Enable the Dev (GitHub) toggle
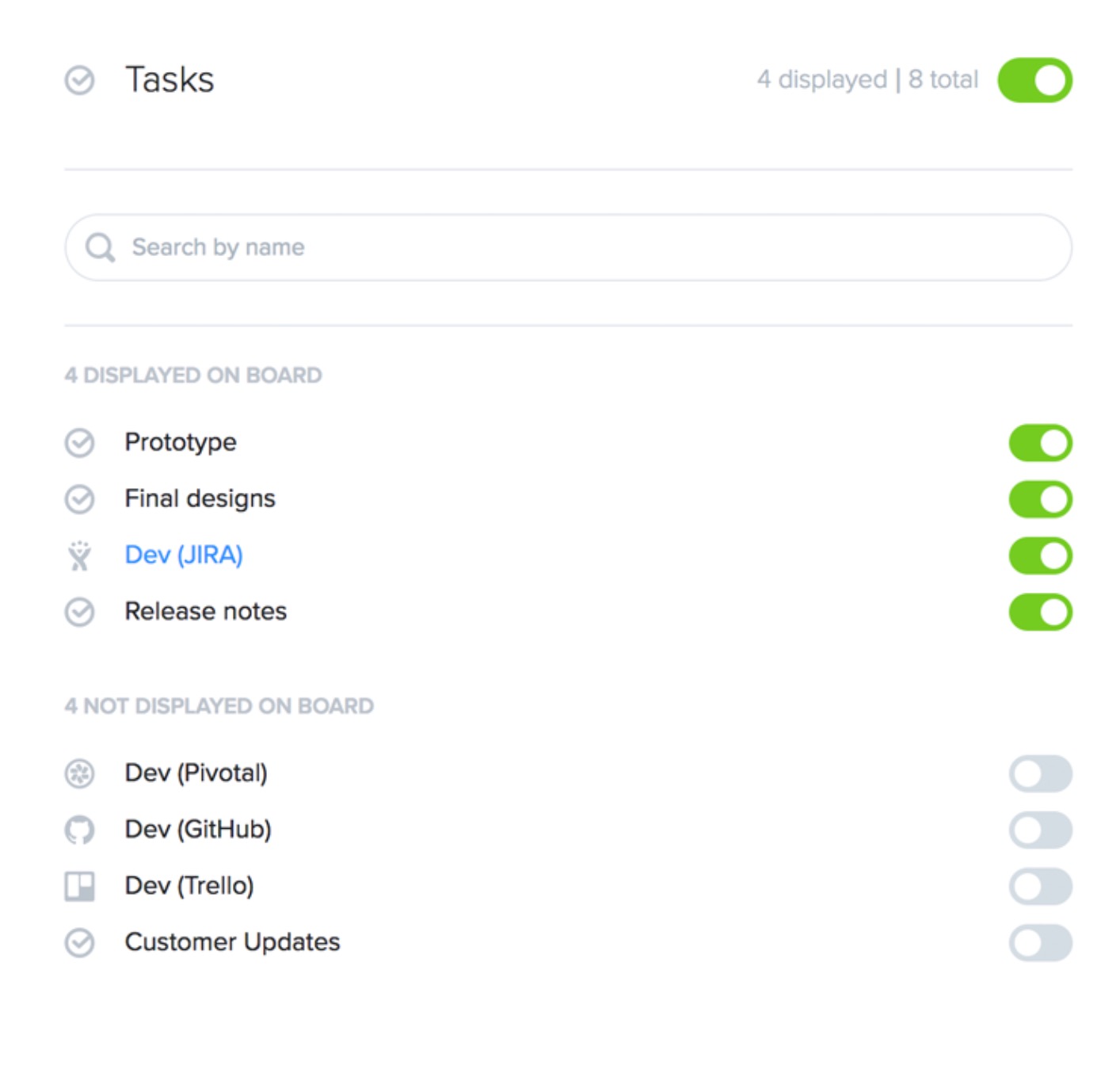This screenshot has height=1065, width=1120. pos(1040,830)
